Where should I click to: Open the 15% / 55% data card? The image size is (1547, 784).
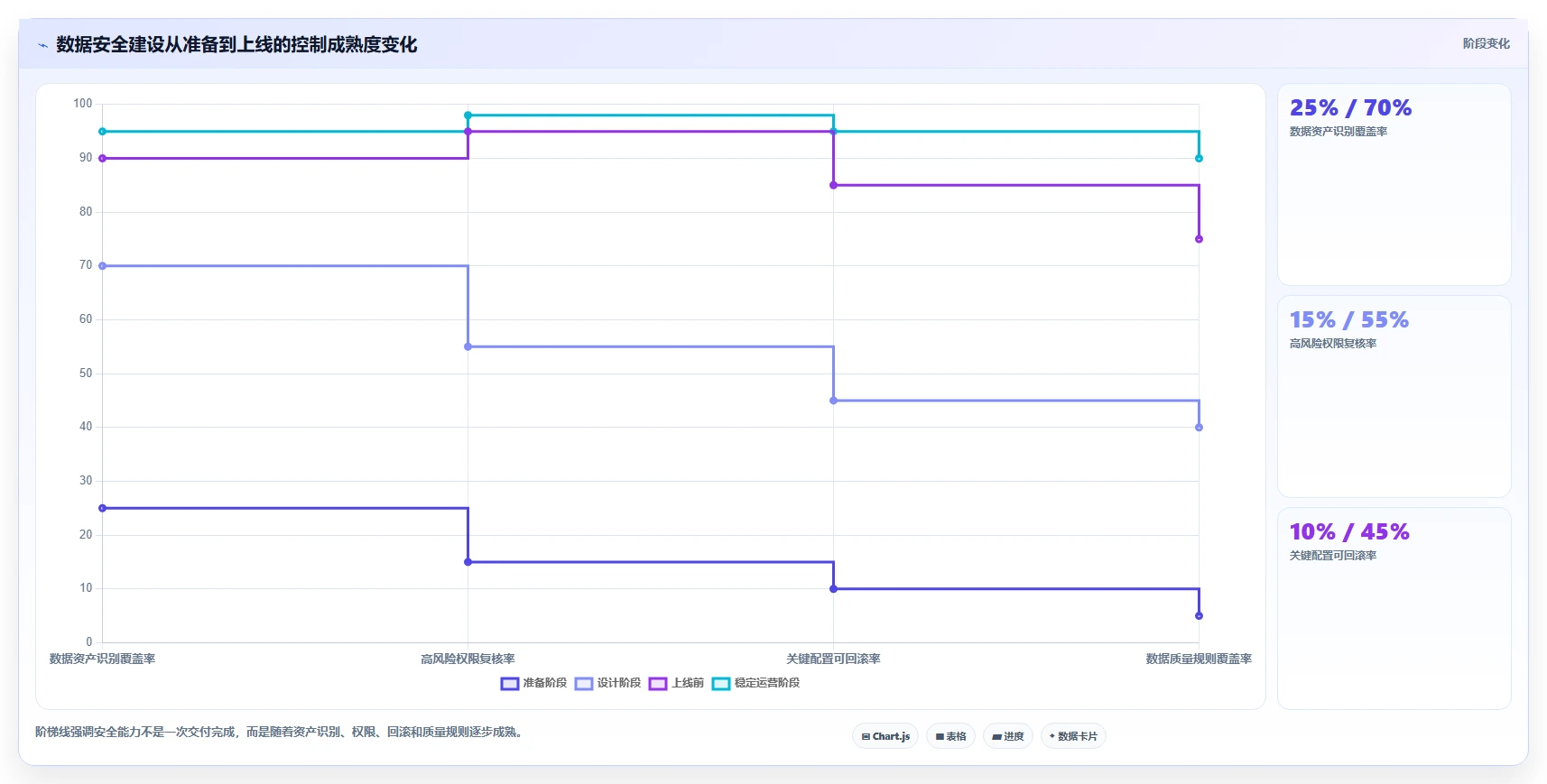[1394, 397]
